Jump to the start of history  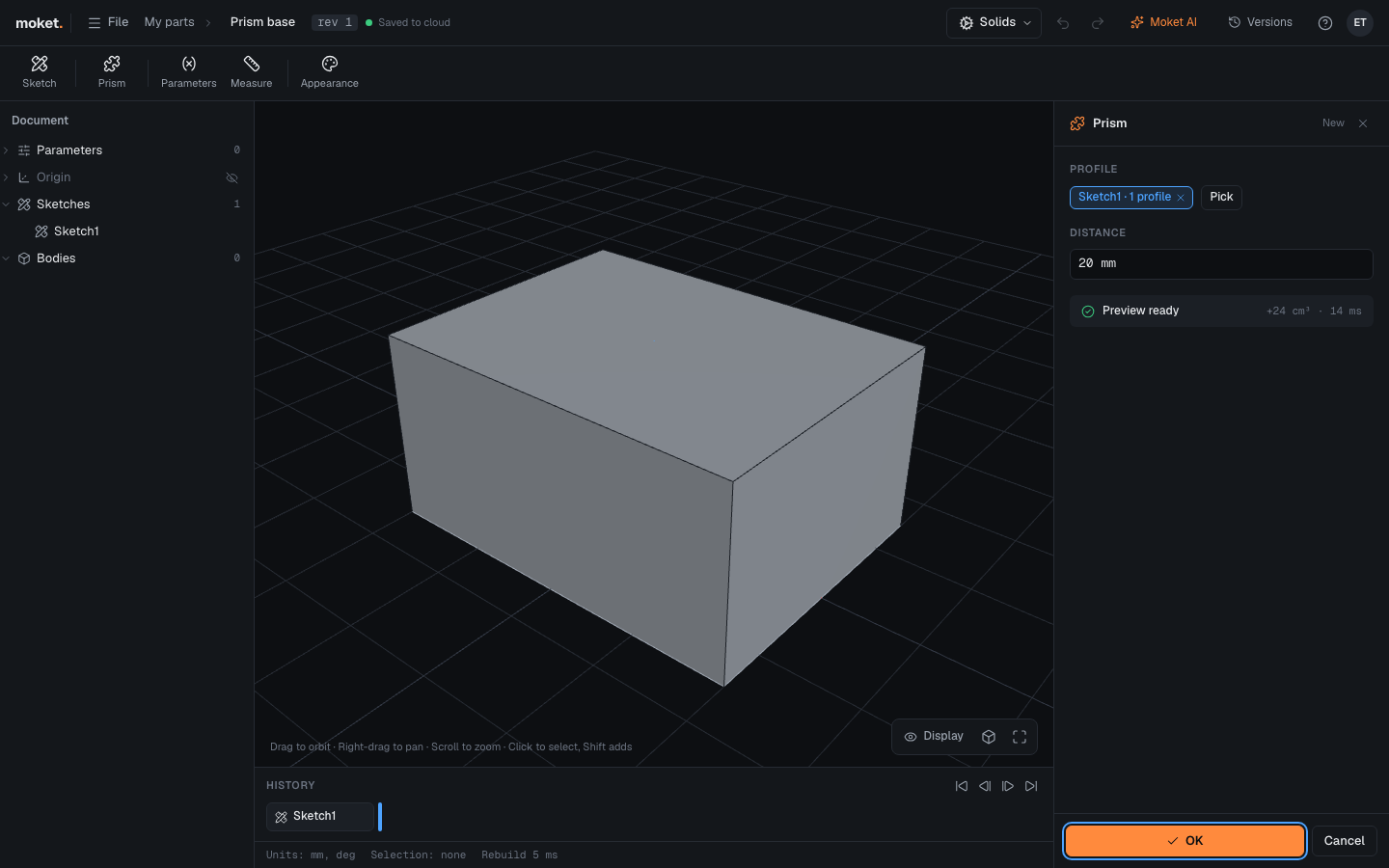click(x=962, y=786)
